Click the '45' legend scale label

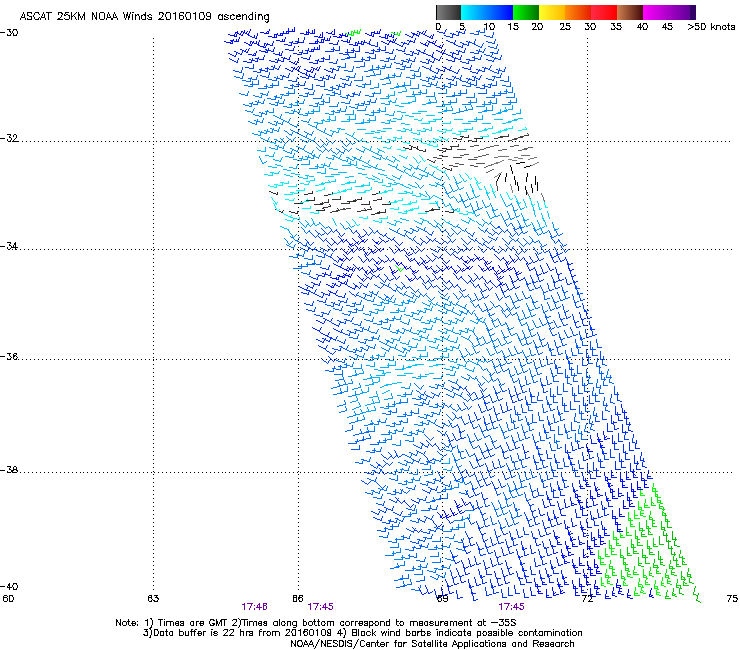pyautogui.click(x=667, y=27)
